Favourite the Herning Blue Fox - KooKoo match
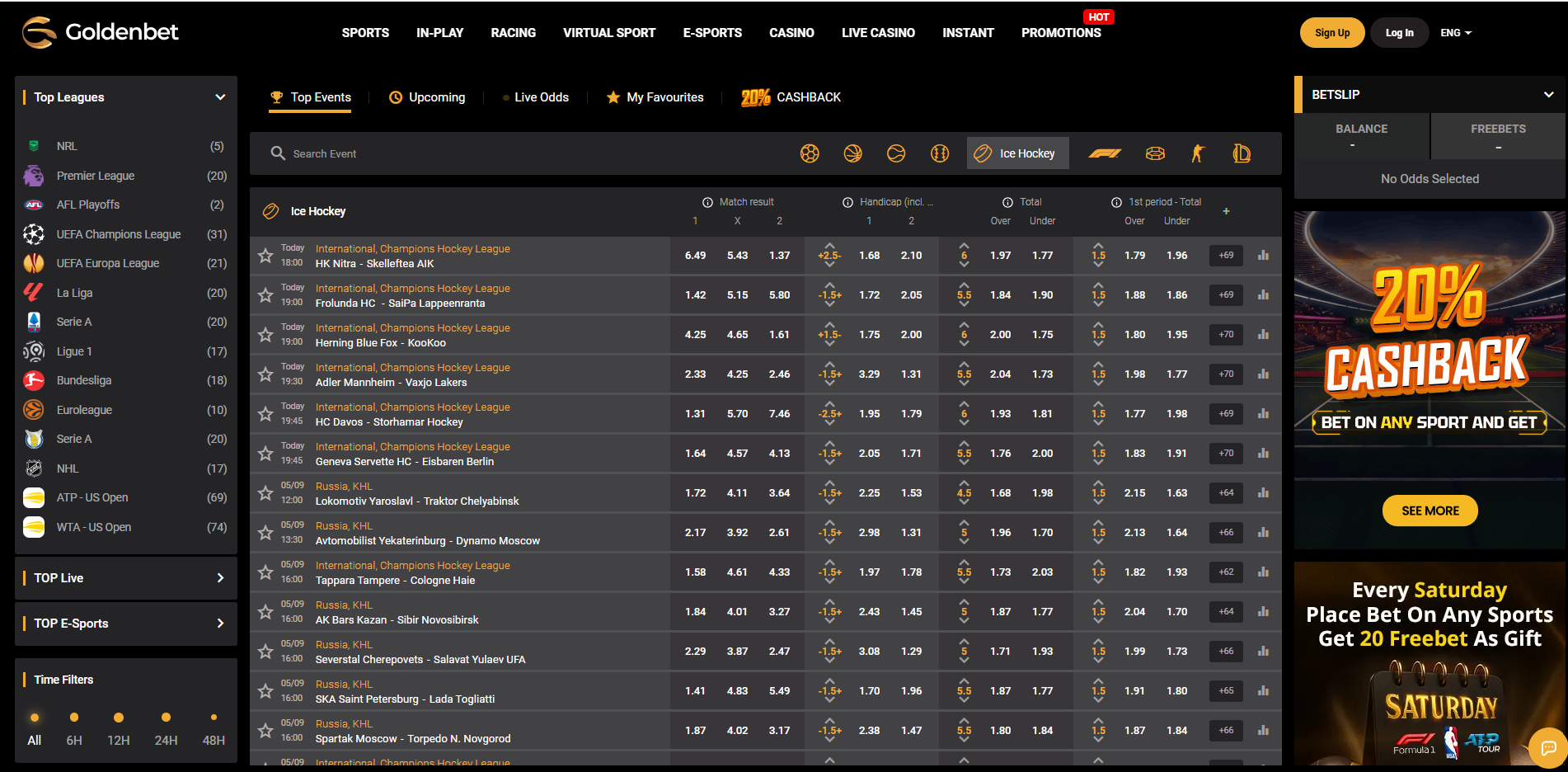 tap(265, 335)
